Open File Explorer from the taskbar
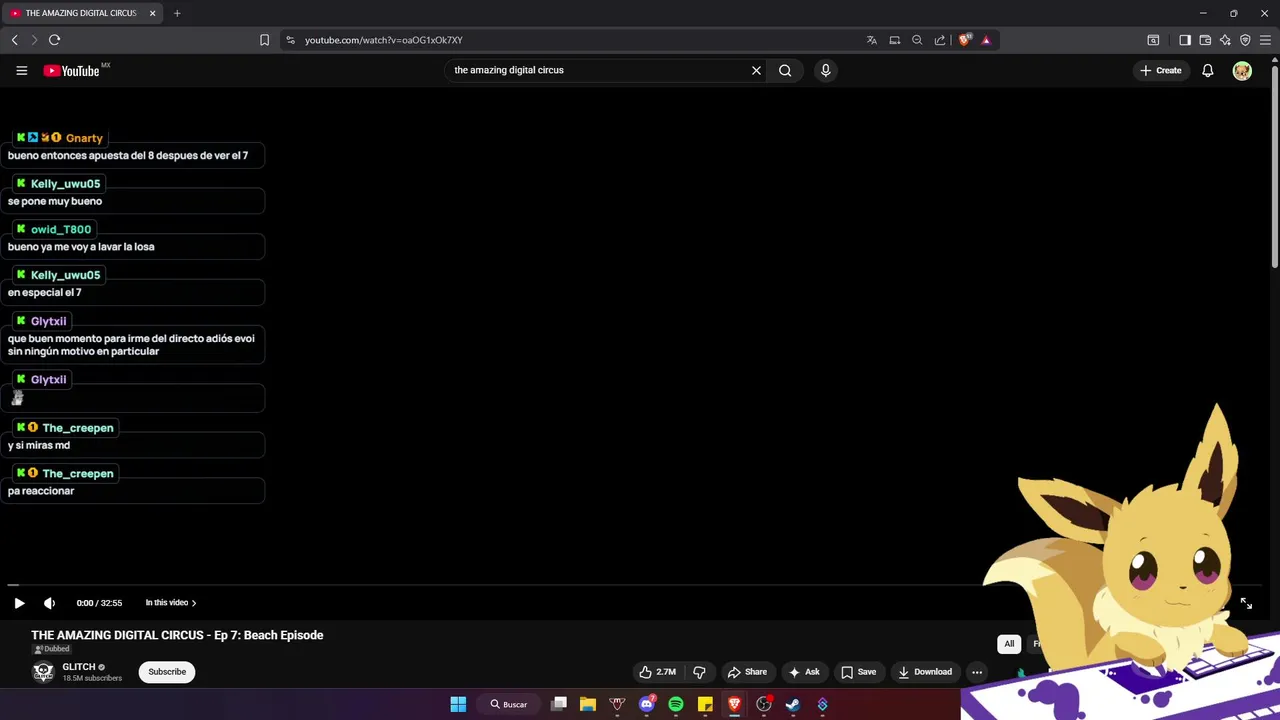The width and height of the screenshot is (1280, 720). click(588, 704)
